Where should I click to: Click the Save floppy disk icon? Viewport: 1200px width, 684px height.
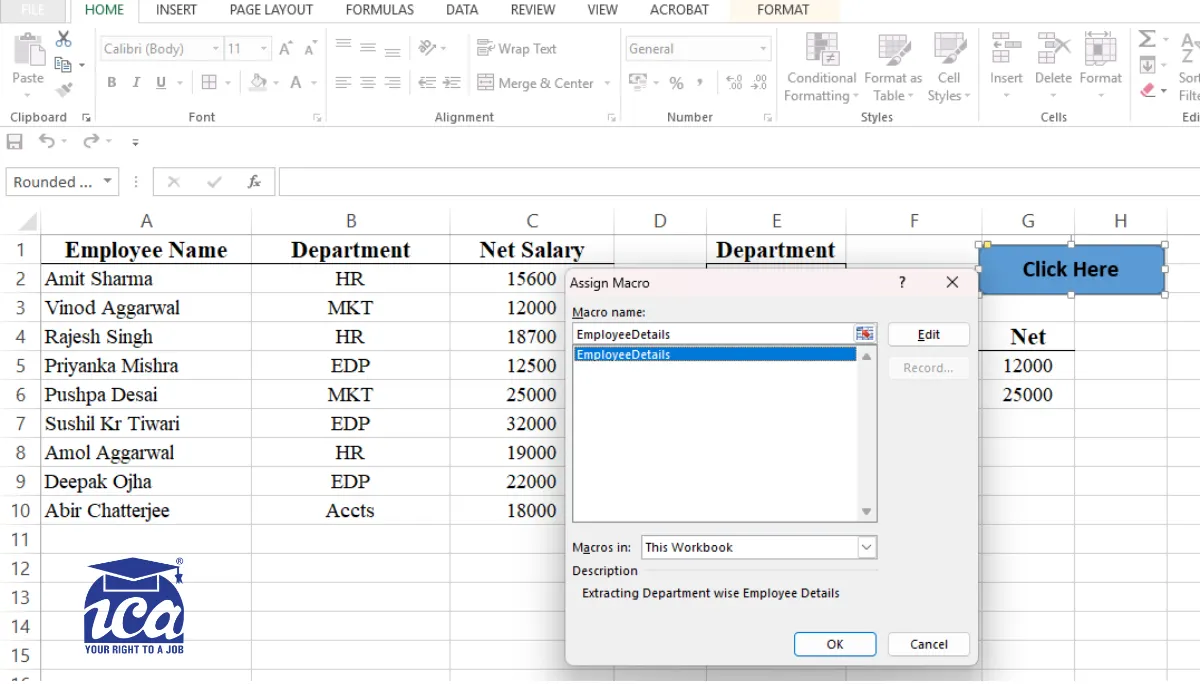coord(15,141)
